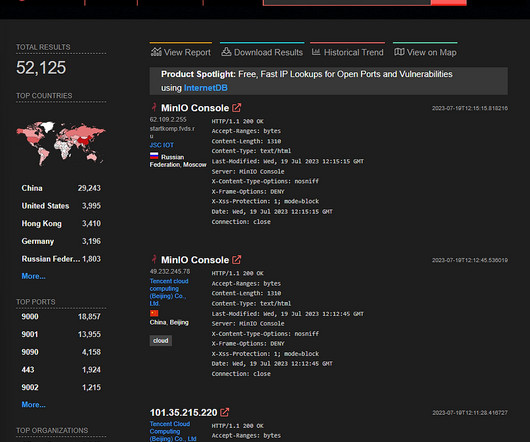Click the China count 29,243
530x442 pixels.
89,188
